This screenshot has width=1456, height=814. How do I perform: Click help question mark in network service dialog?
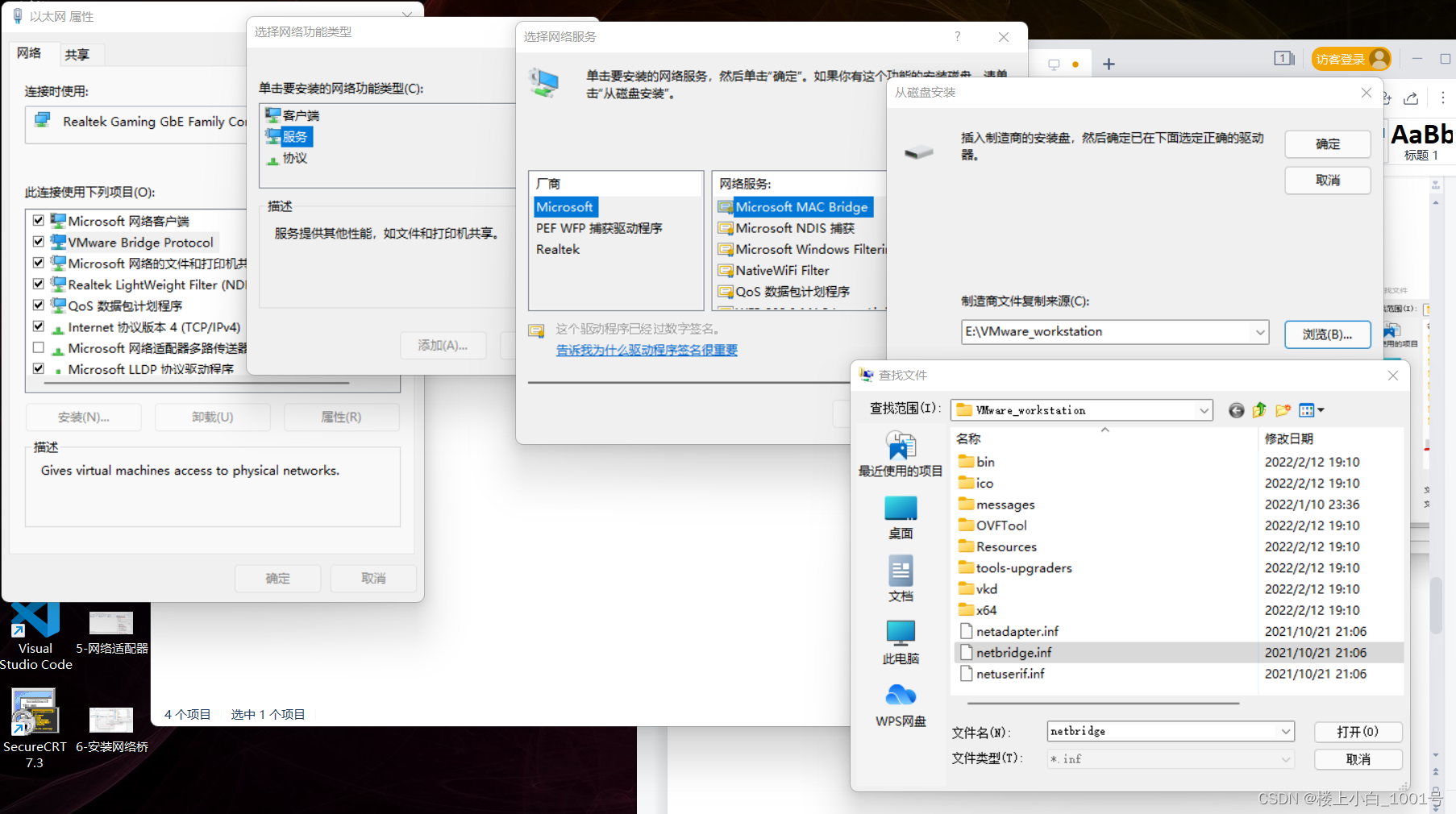[x=957, y=36]
